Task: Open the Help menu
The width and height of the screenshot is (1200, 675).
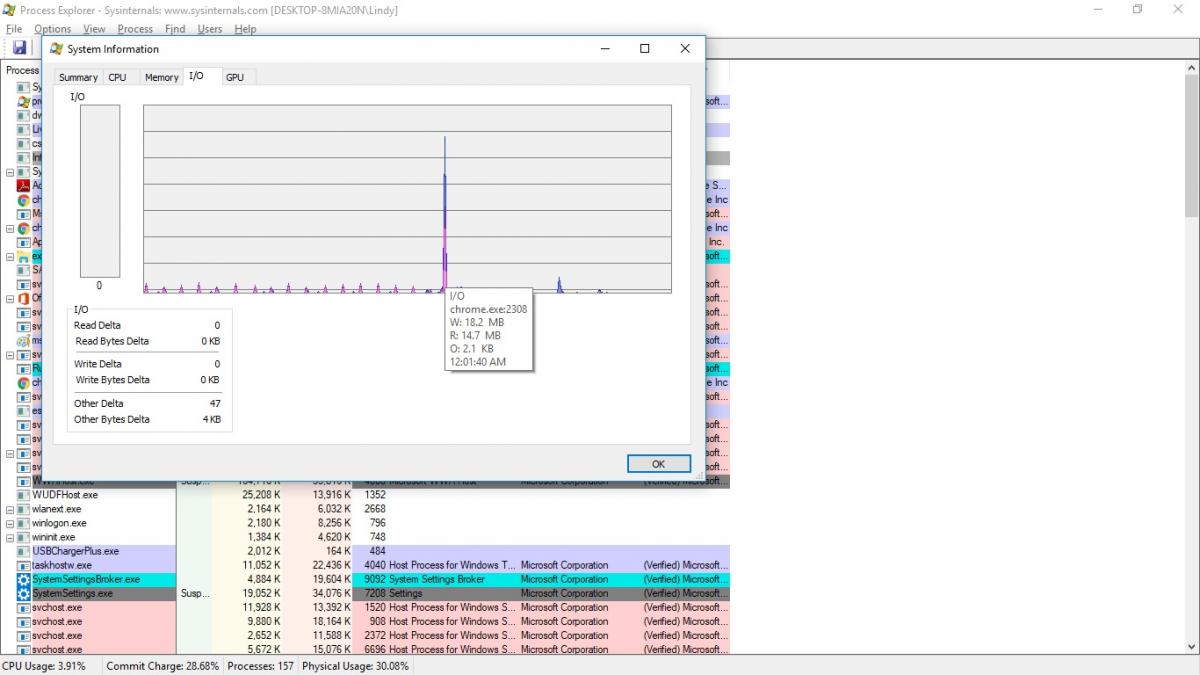Action: 245,29
